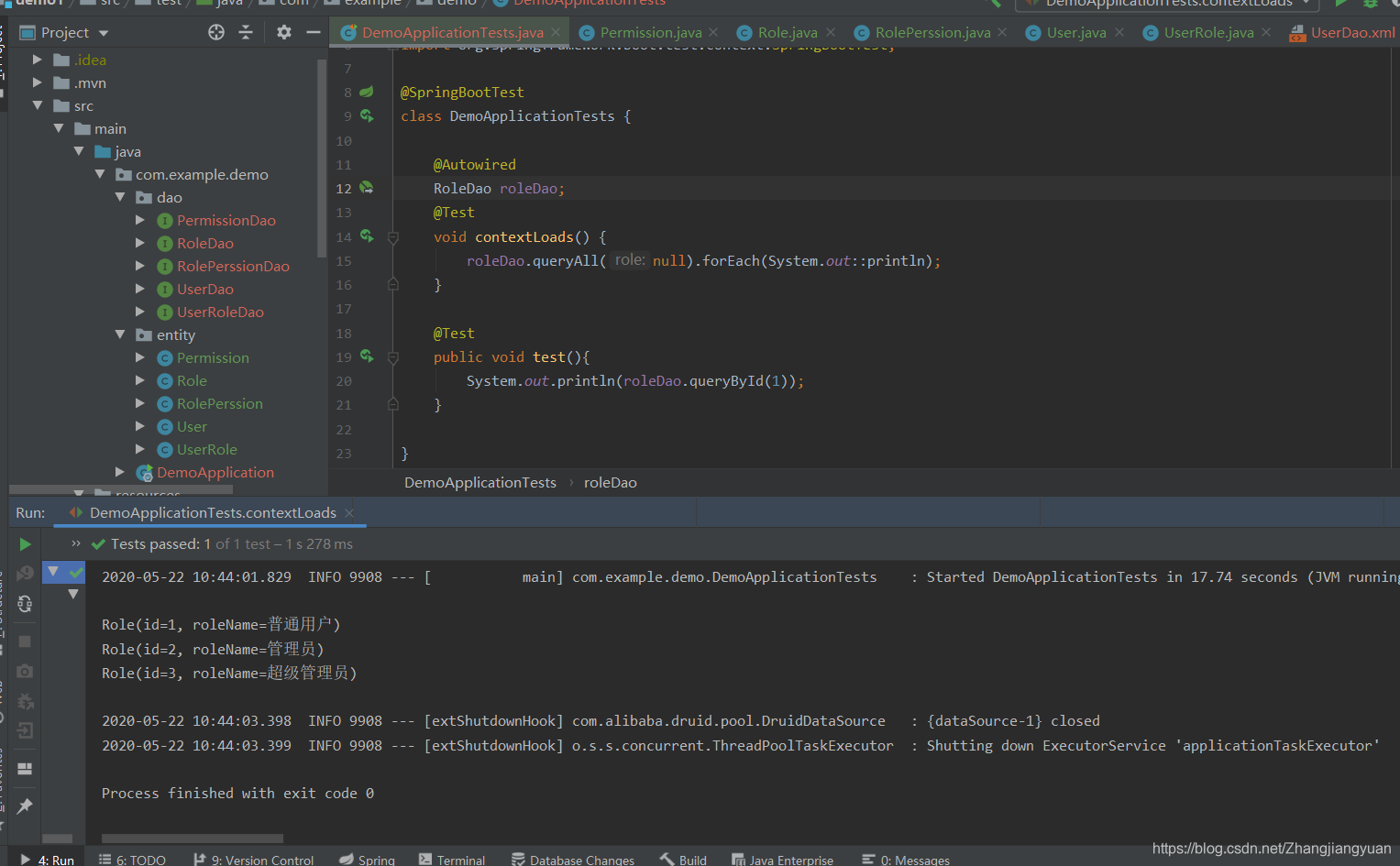Collapse the com.example.demo package

pos(100,174)
